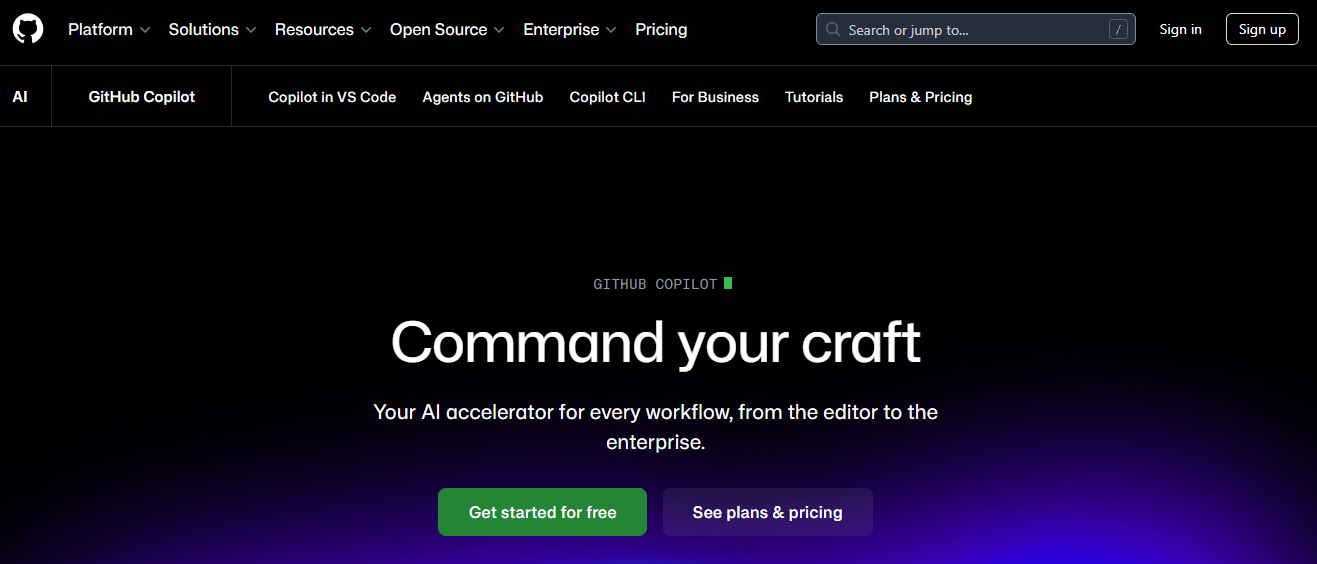This screenshot has width=1317, height=564.
Task: Expand the Enterprise dropdown menu
Action: pyautogui.click(x=570, y=30)
